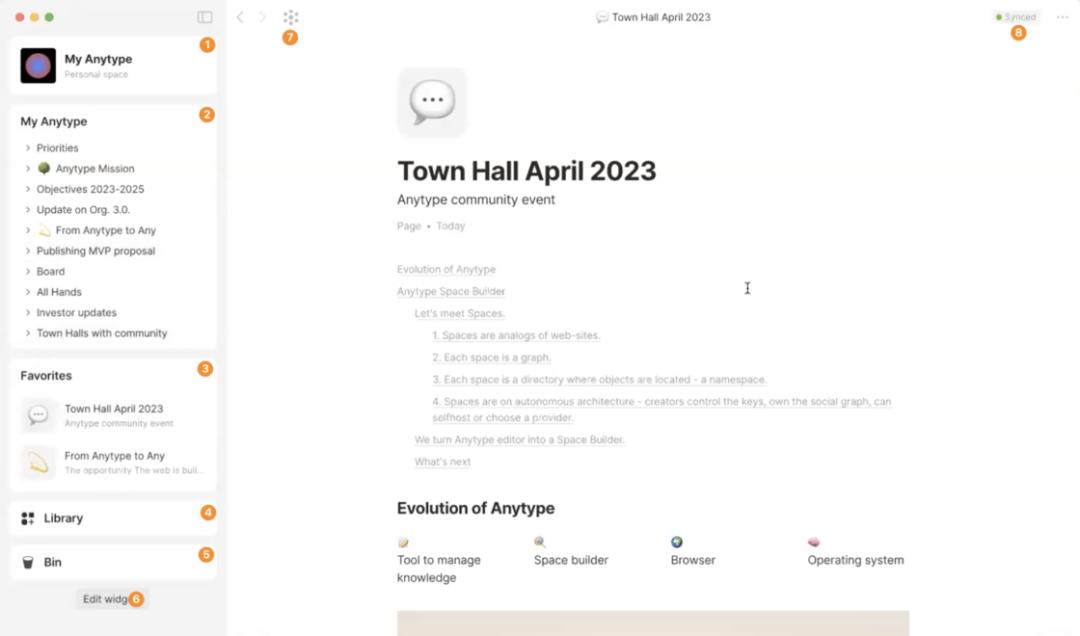Click the Tool to manage knowledge emoji
Viewport: 1080px width, 636px height.
403,543
